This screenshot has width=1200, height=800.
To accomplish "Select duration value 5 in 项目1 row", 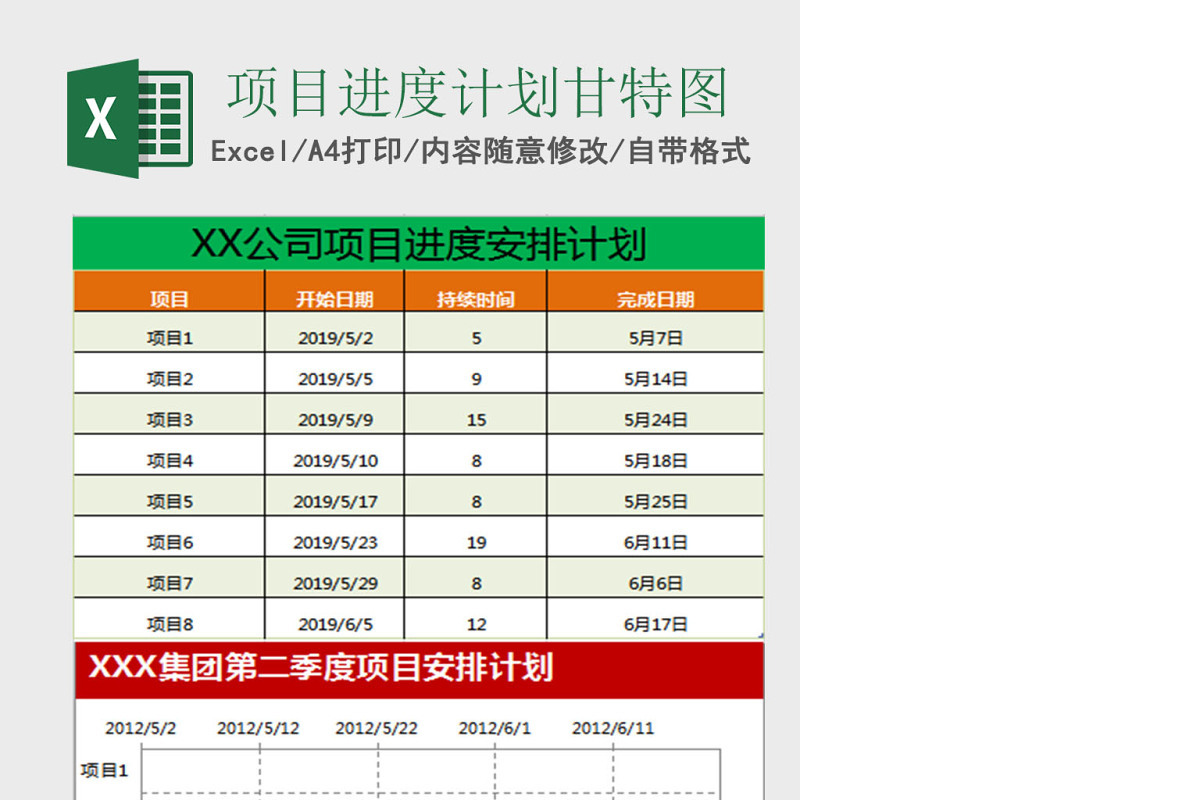I will (x=477, y=338).
